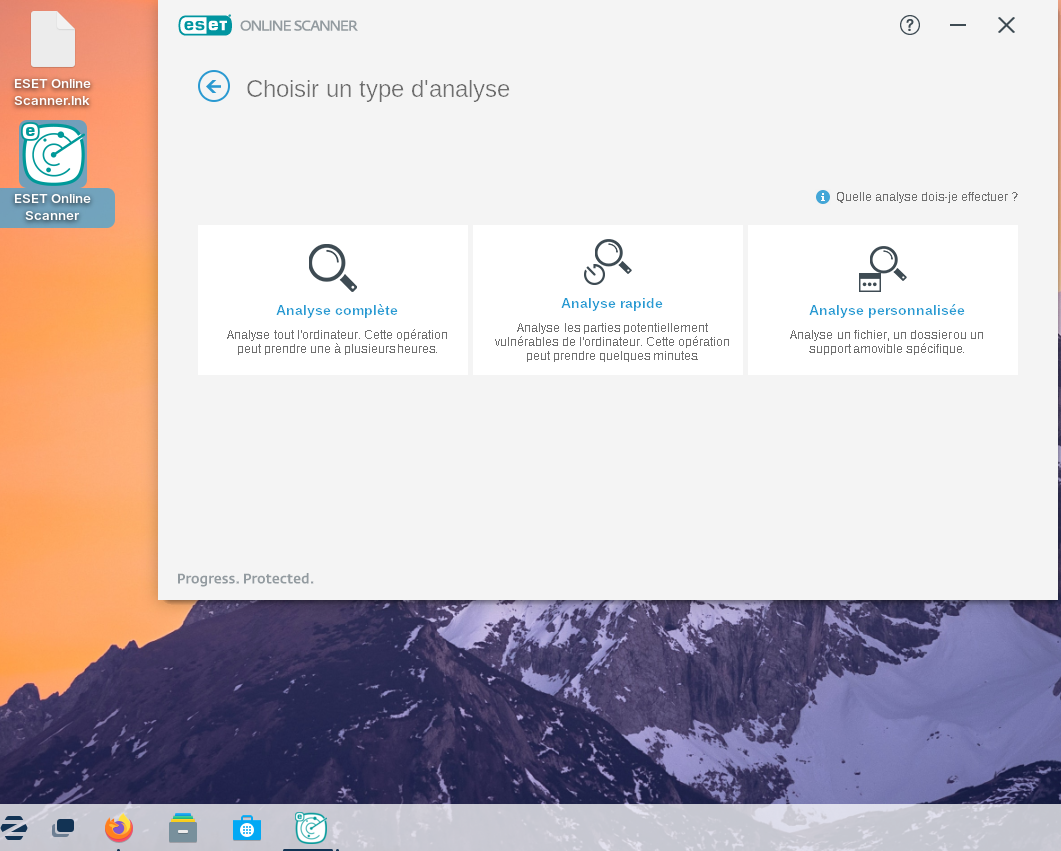Image resolution: width=1061 pixels, height=851 pixels.
Task: Open the Zorin start menu
Action: coord(14,828)
